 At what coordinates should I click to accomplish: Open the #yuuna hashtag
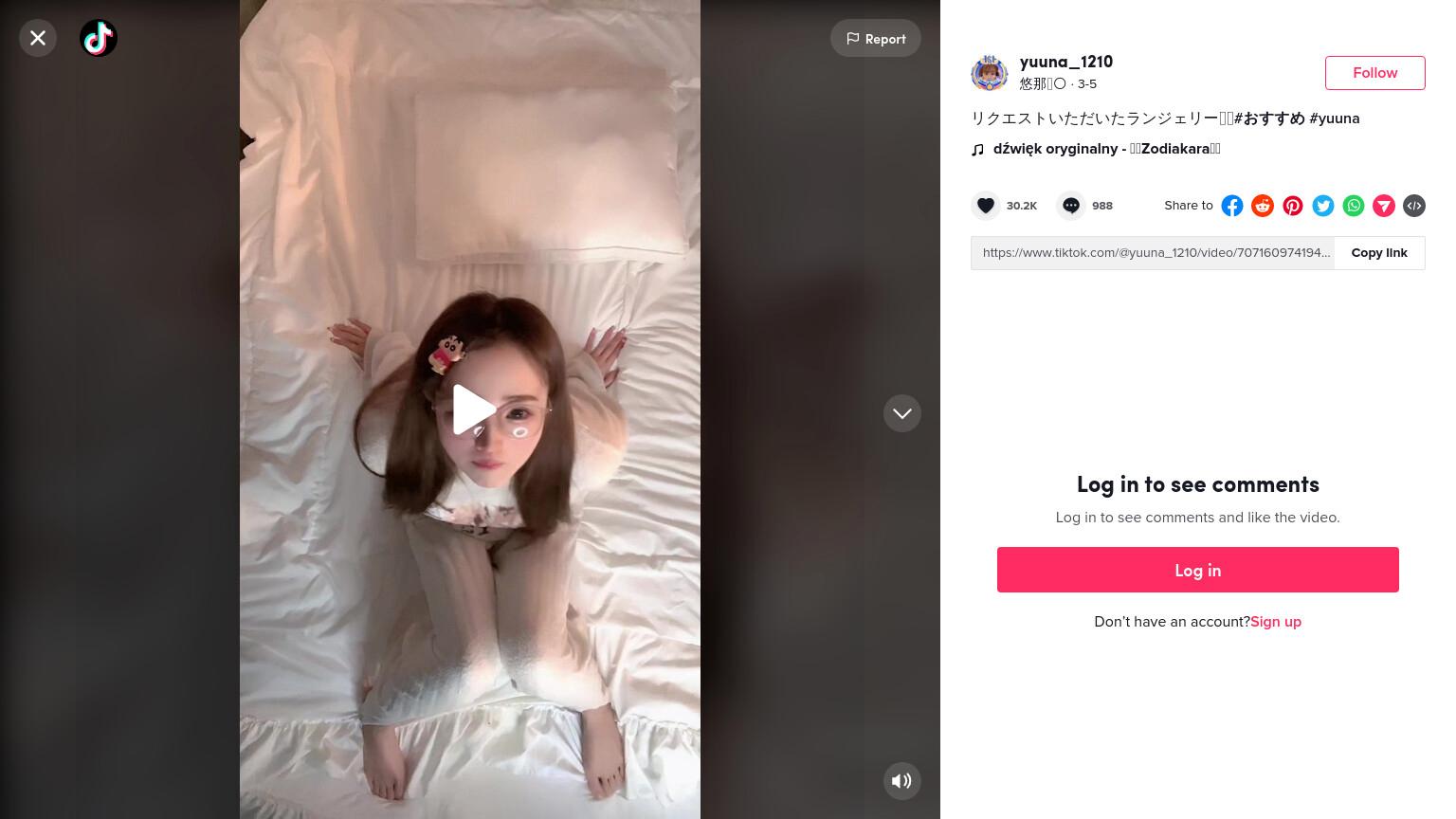1335,118
